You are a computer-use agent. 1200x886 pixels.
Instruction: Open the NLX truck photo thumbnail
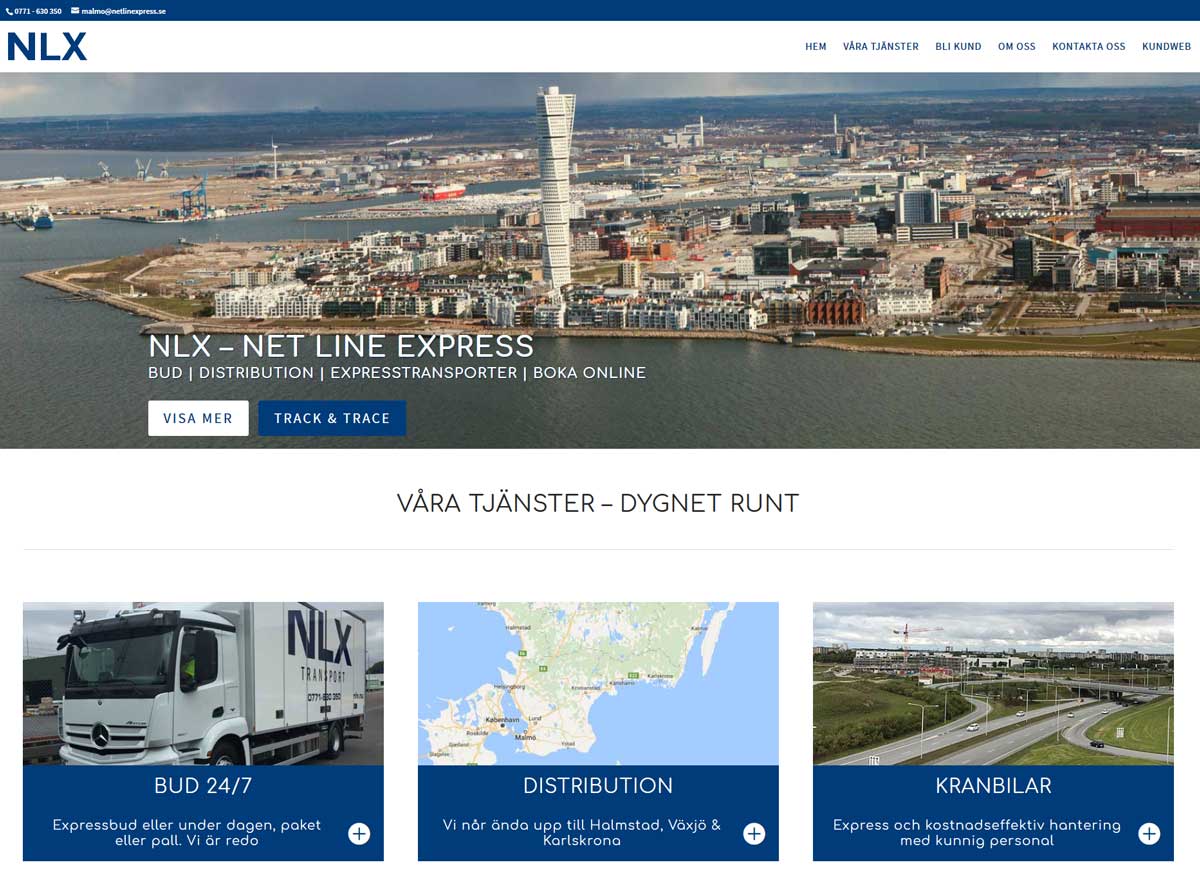203,684
